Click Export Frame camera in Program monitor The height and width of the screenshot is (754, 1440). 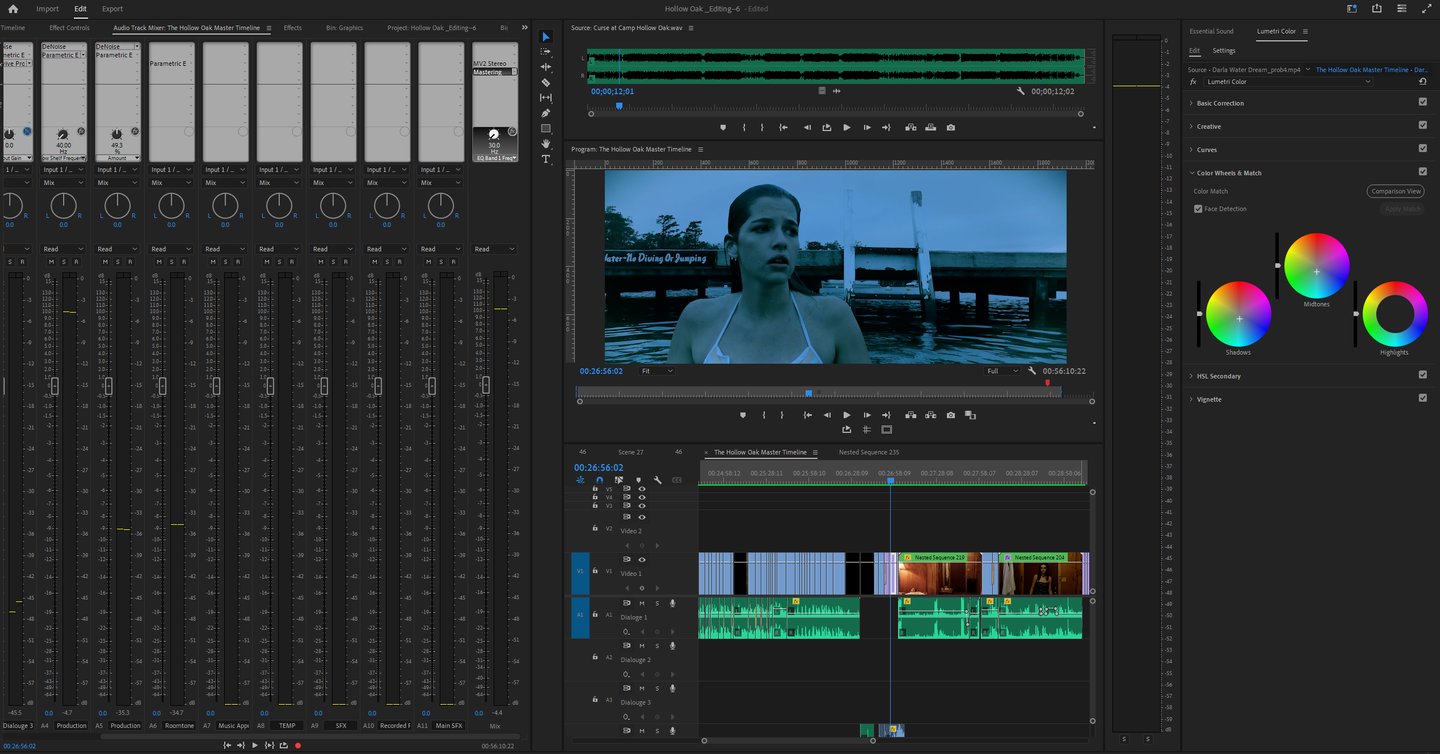(950, 415)
